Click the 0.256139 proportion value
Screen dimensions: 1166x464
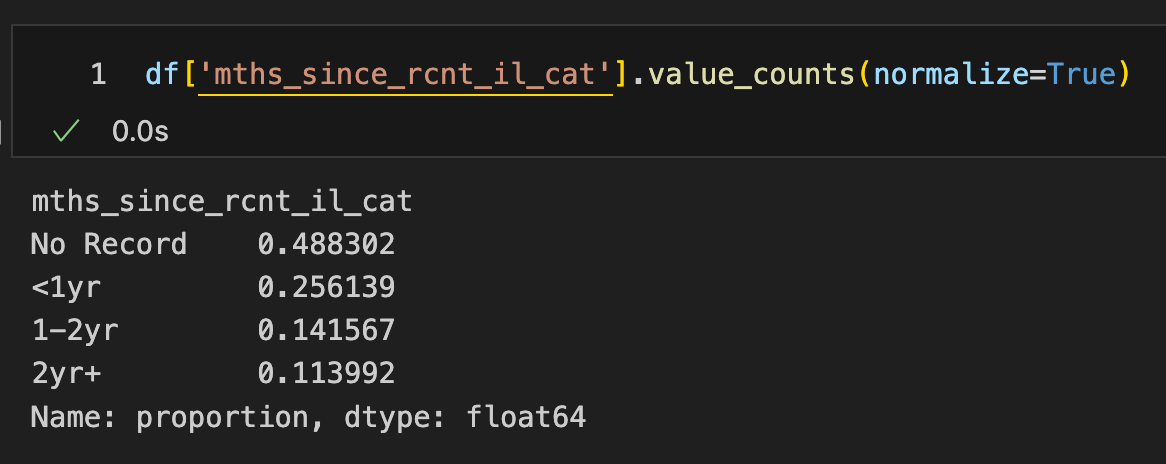326,287
